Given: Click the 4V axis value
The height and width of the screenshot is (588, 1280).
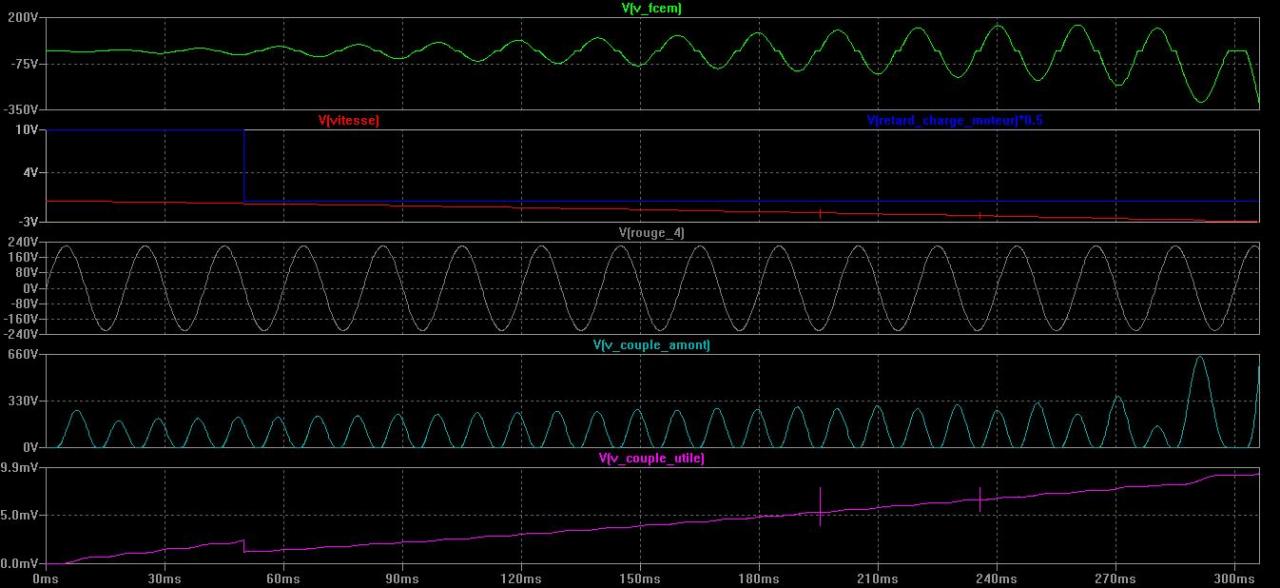Looking at the screenshot, I should coord(30,172).
